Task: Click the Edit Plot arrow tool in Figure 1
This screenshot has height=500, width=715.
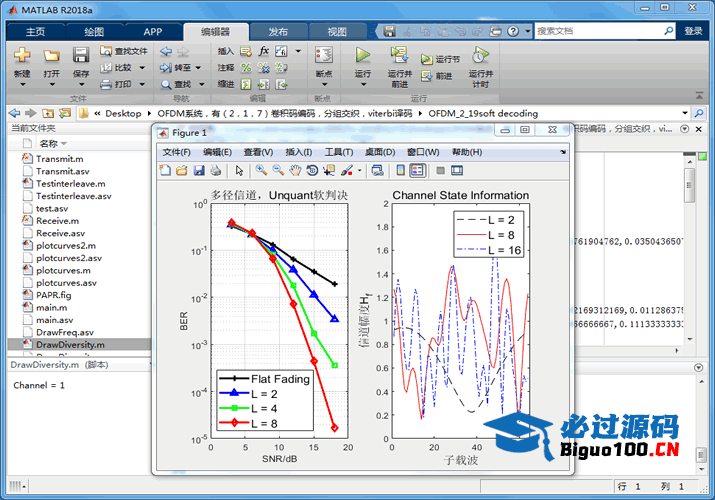Action: pyautogui.click(x=239, y=170)
